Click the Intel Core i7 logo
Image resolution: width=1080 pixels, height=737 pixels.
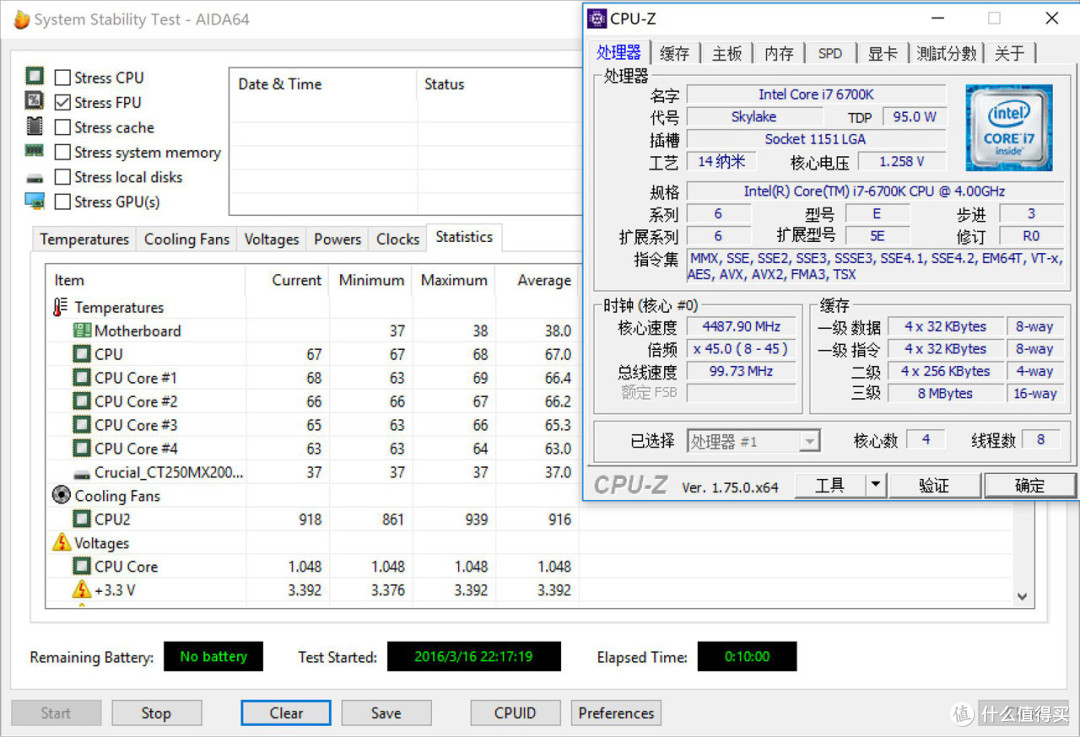tap(1008, 128)
